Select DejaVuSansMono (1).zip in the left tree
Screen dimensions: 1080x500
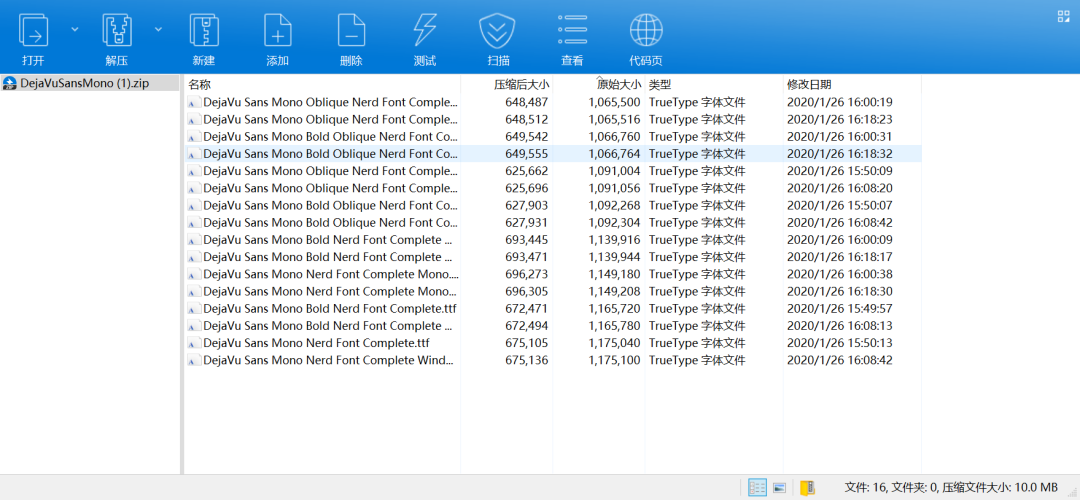tap(84, 83)
